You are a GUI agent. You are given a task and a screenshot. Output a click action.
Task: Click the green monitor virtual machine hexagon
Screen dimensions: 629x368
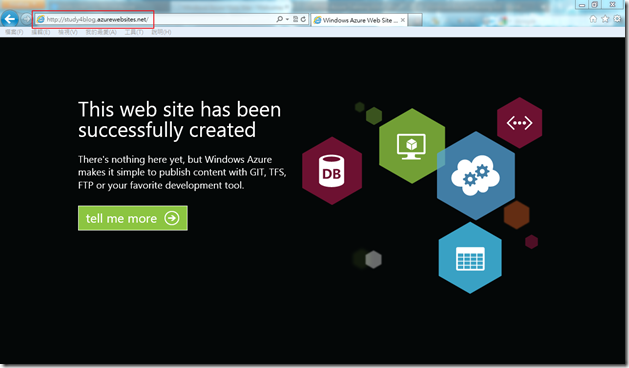(x=412, y=146)
